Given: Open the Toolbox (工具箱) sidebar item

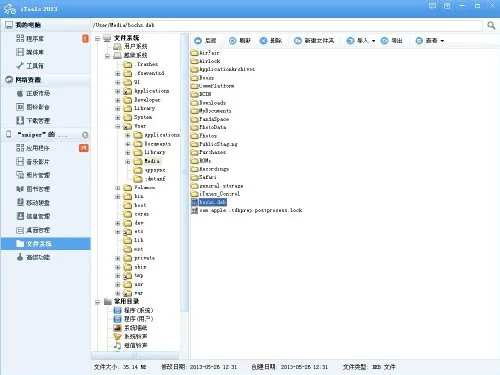Looking at the screenshot, I should pos(30,66).
